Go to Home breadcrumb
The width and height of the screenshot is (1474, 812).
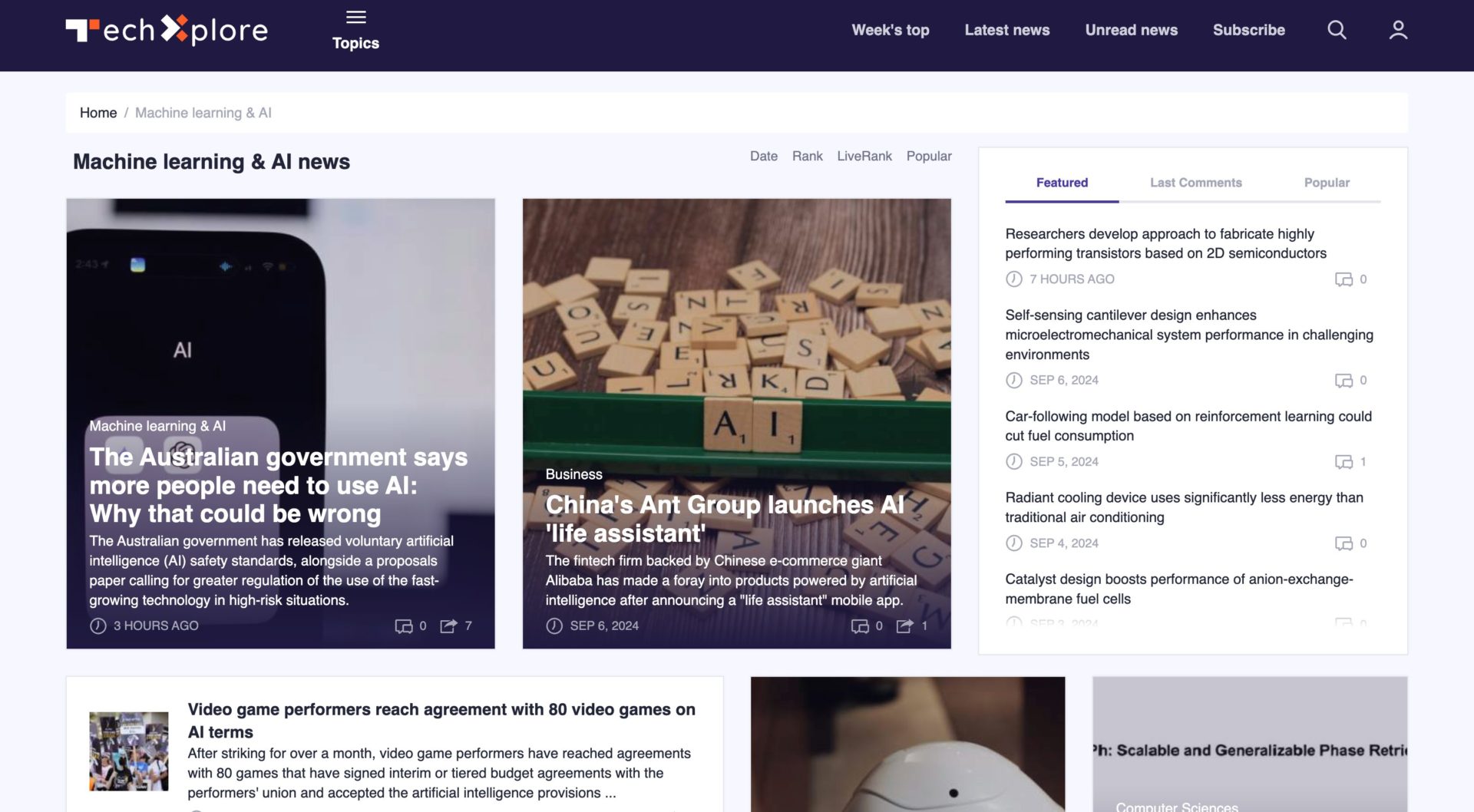pos(98,113)
